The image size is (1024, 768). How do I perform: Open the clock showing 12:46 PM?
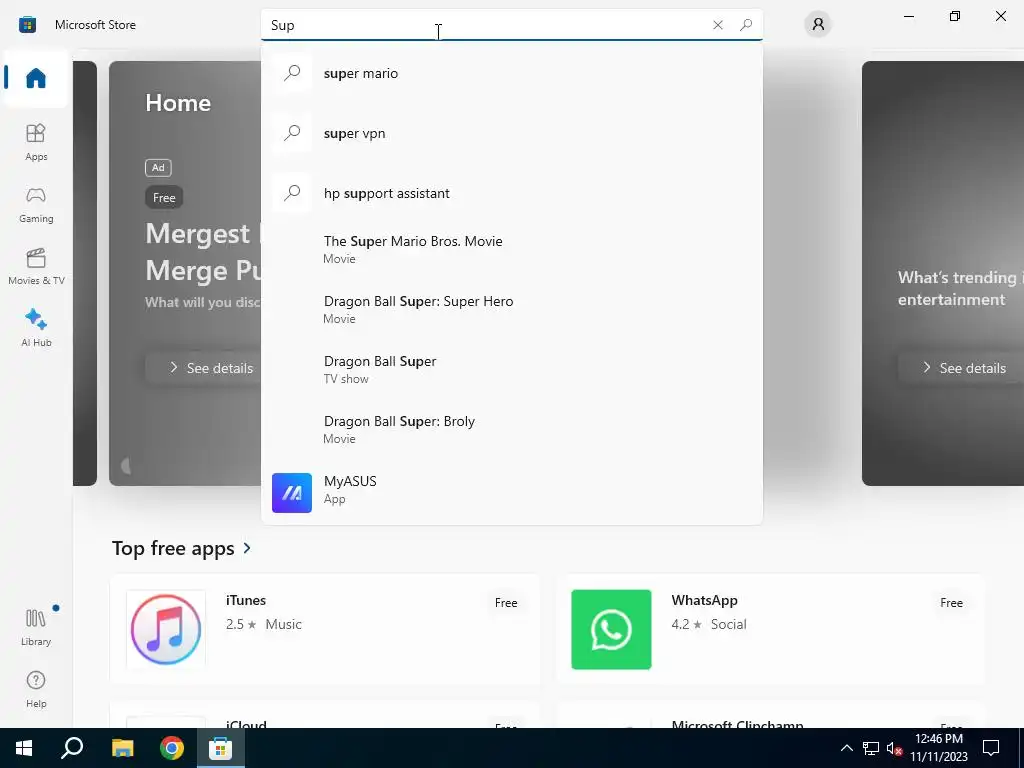(938, 748)
